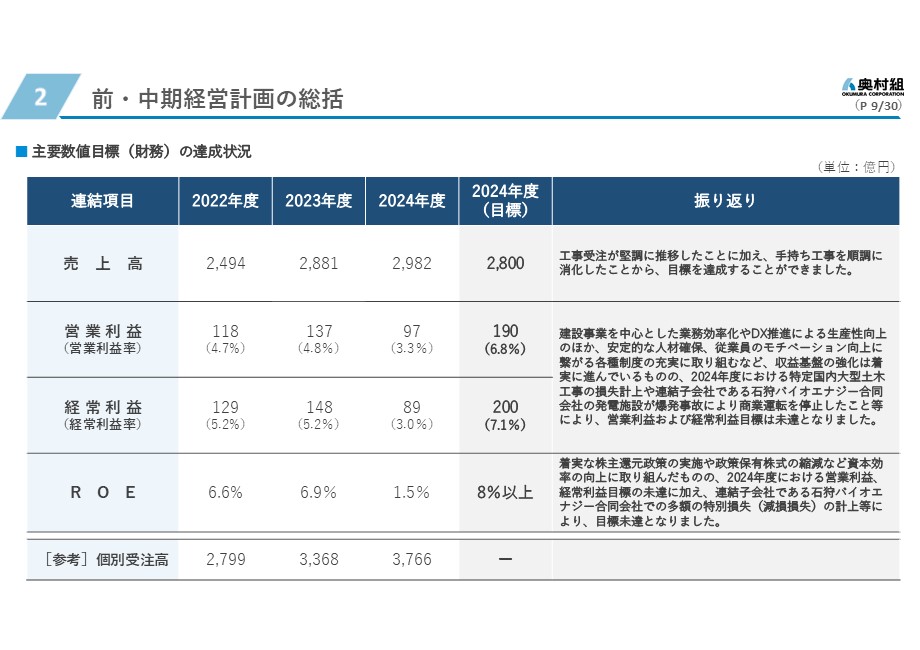Select the 2022年度 column header

[225, 201]
